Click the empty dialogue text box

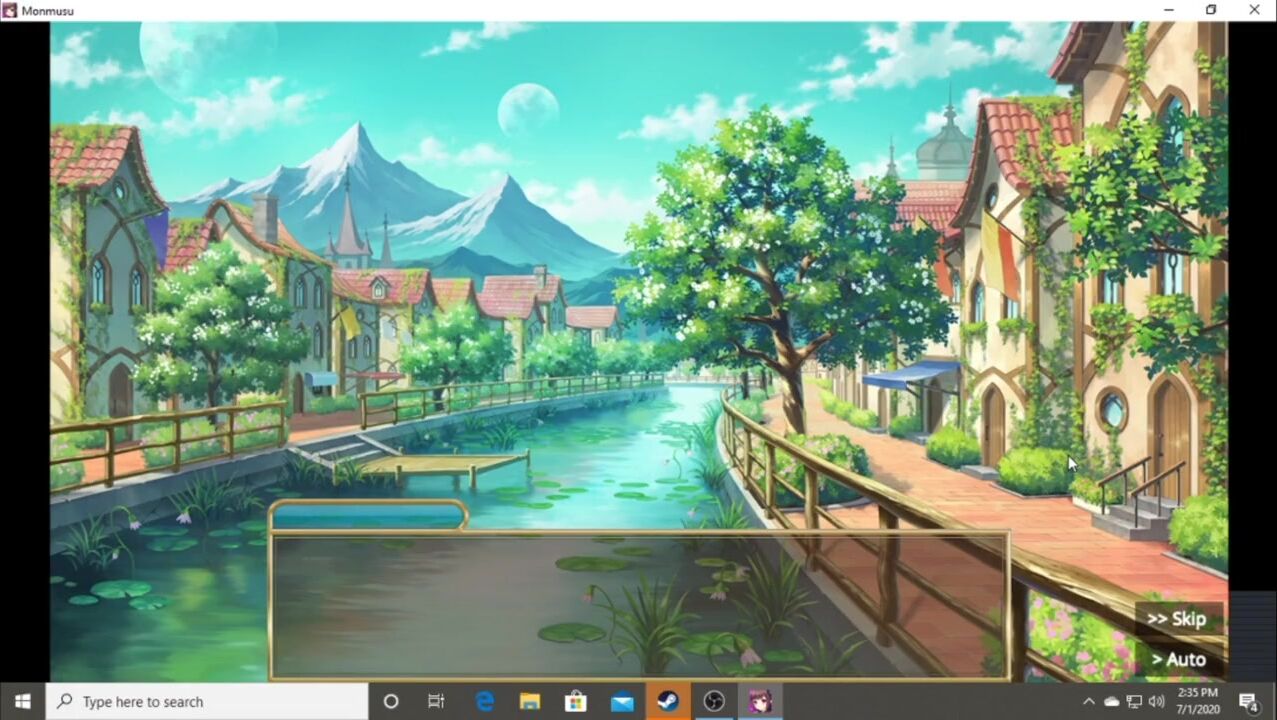639,605
